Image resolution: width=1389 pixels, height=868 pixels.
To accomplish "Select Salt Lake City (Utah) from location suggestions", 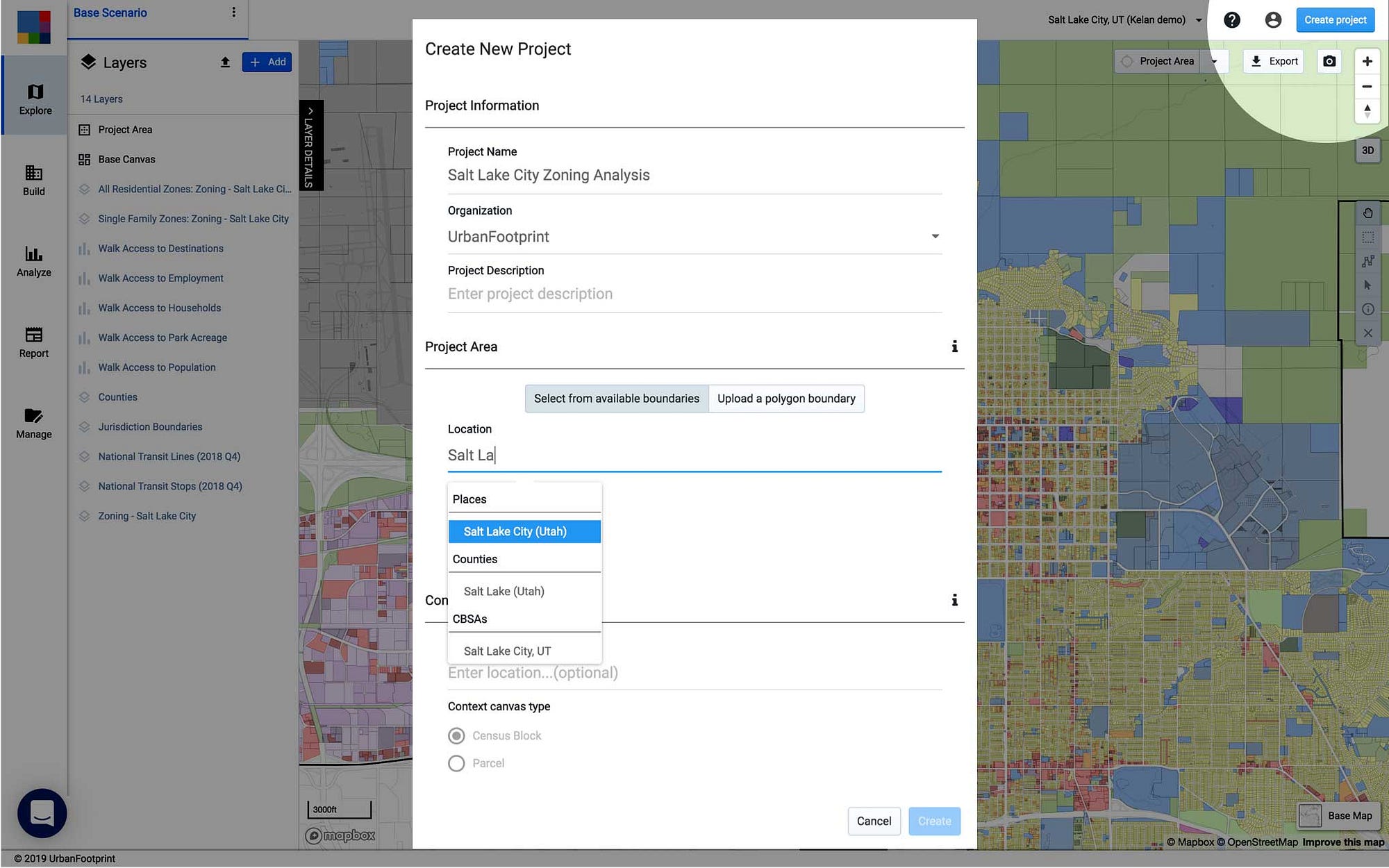I will coord(524,531).
